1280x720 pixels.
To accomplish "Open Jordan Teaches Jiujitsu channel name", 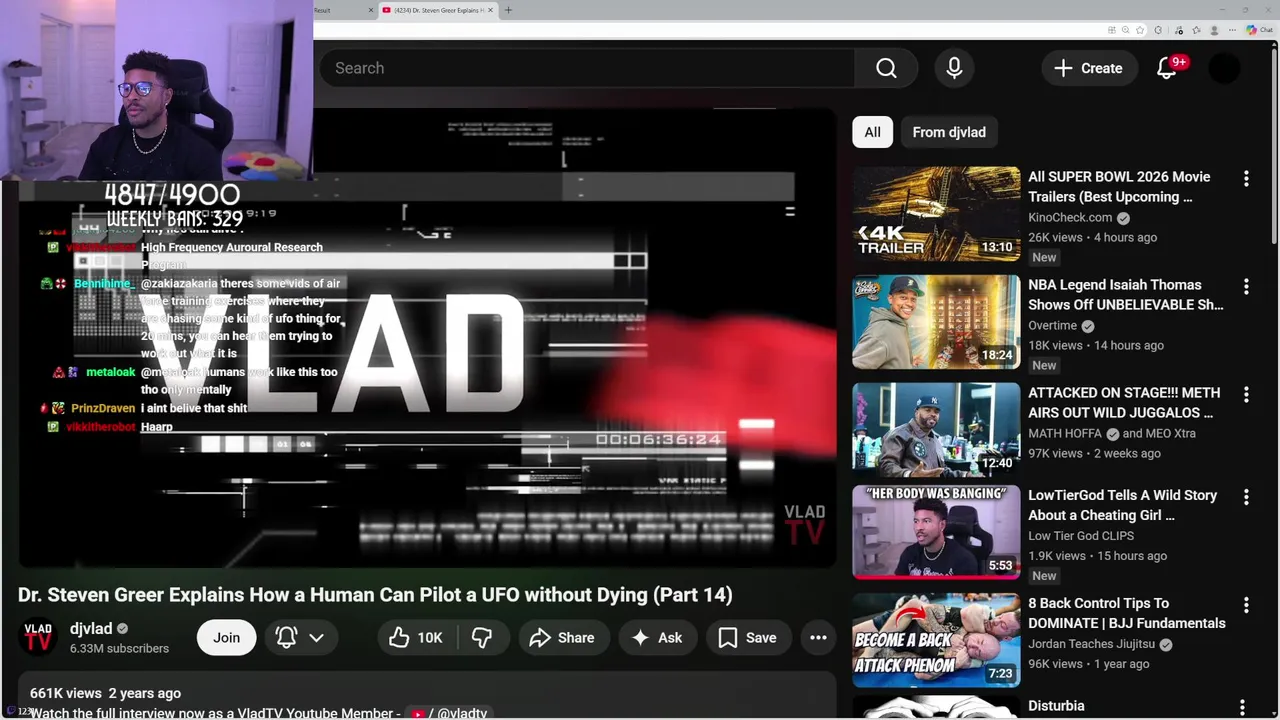I will pos(1092,644).
